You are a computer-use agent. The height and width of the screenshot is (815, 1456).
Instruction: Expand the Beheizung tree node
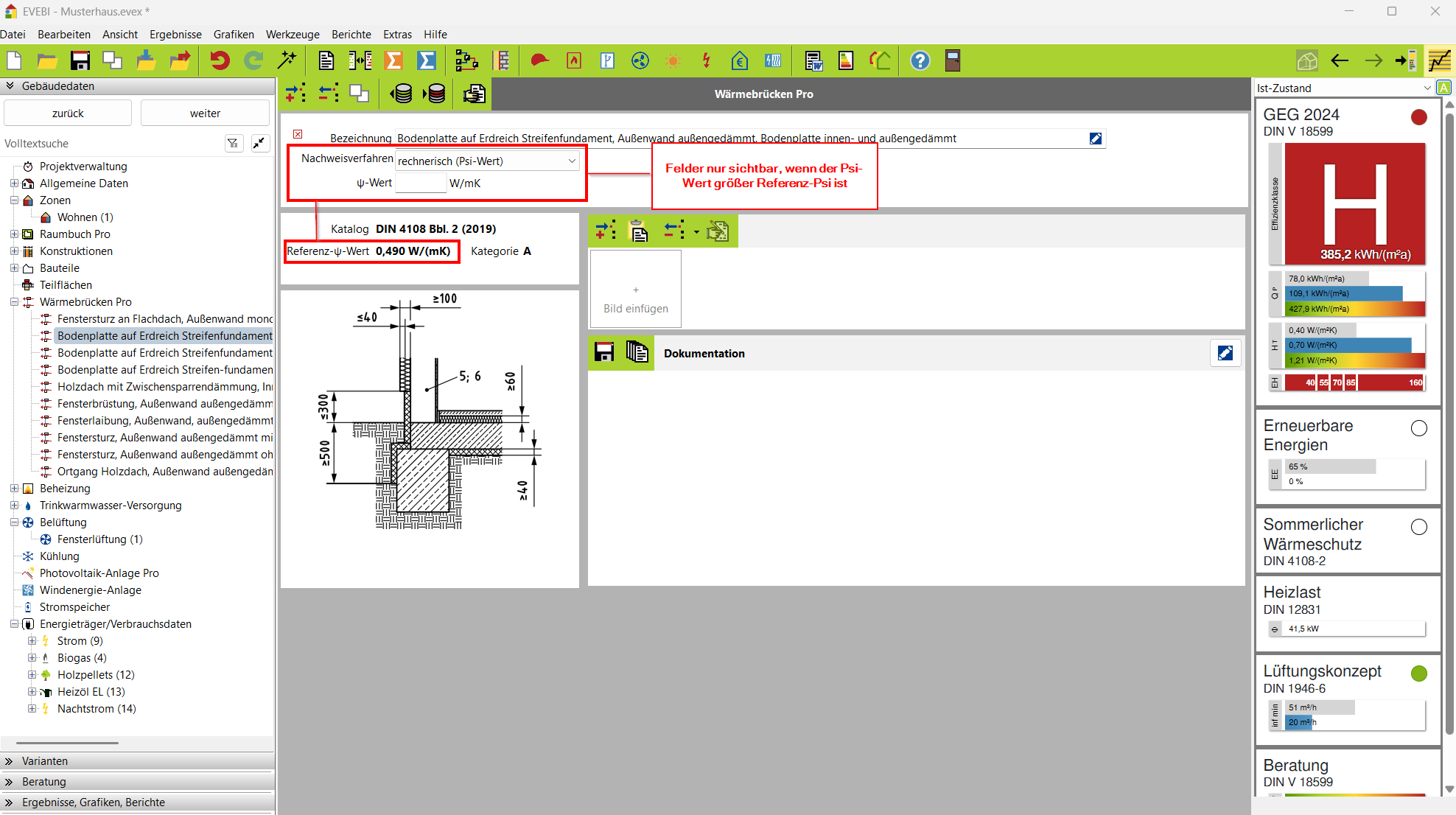pos(14,489)
